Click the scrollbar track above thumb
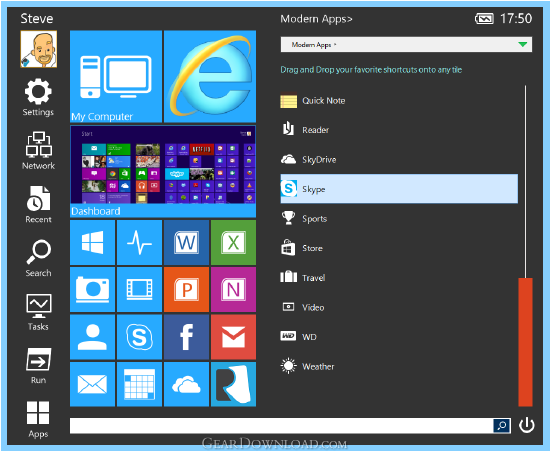 (525, 181)
